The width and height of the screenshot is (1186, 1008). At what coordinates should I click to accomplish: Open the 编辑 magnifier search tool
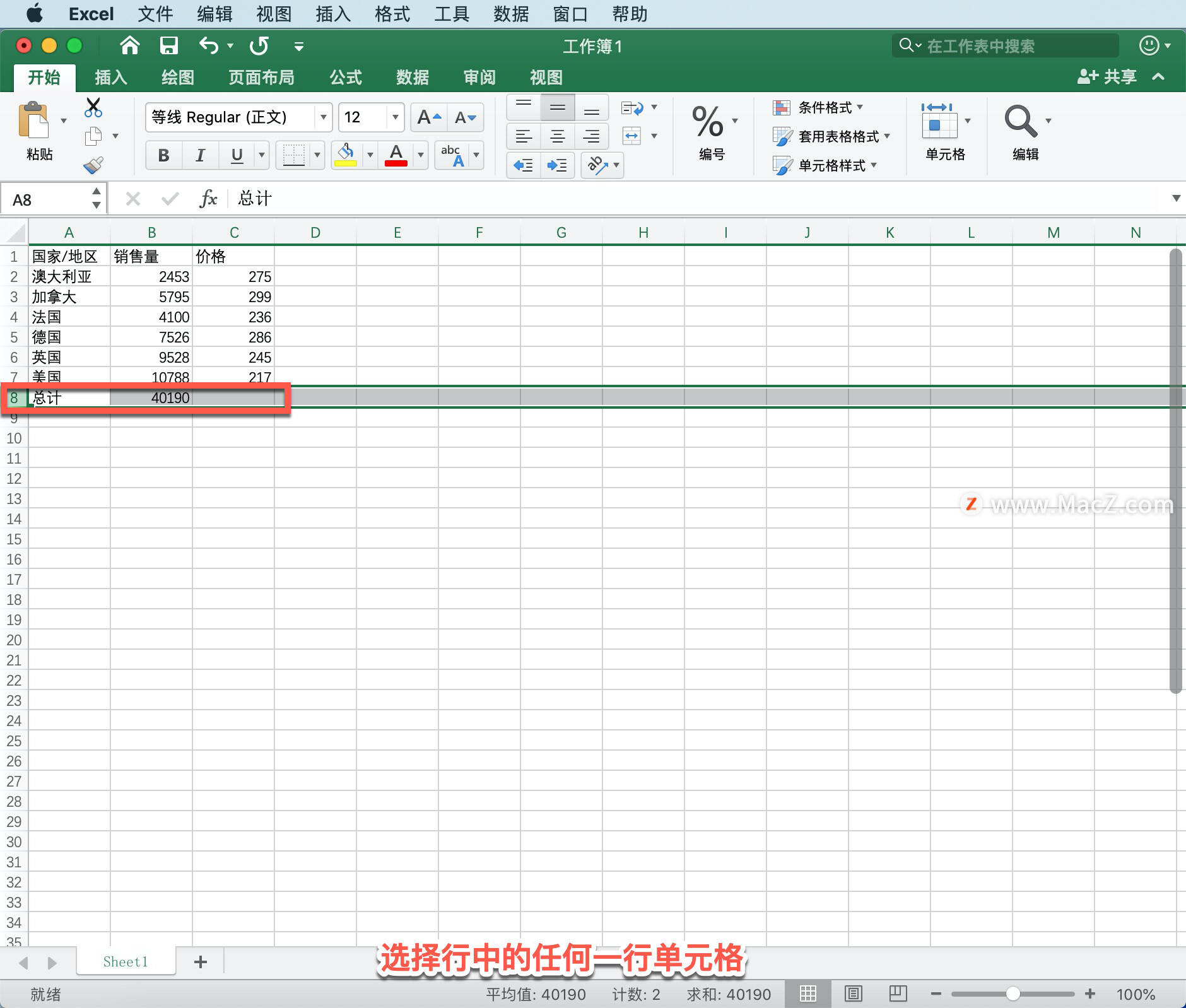coord(1021,121)
